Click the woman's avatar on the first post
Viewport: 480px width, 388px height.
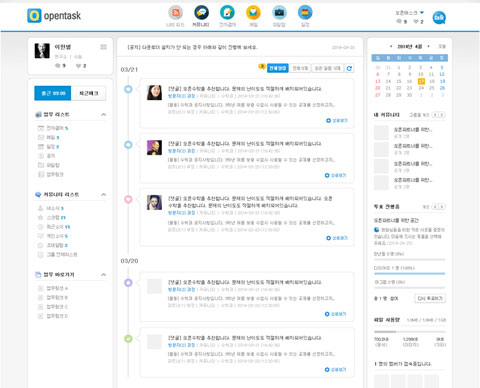pos(154,92)
